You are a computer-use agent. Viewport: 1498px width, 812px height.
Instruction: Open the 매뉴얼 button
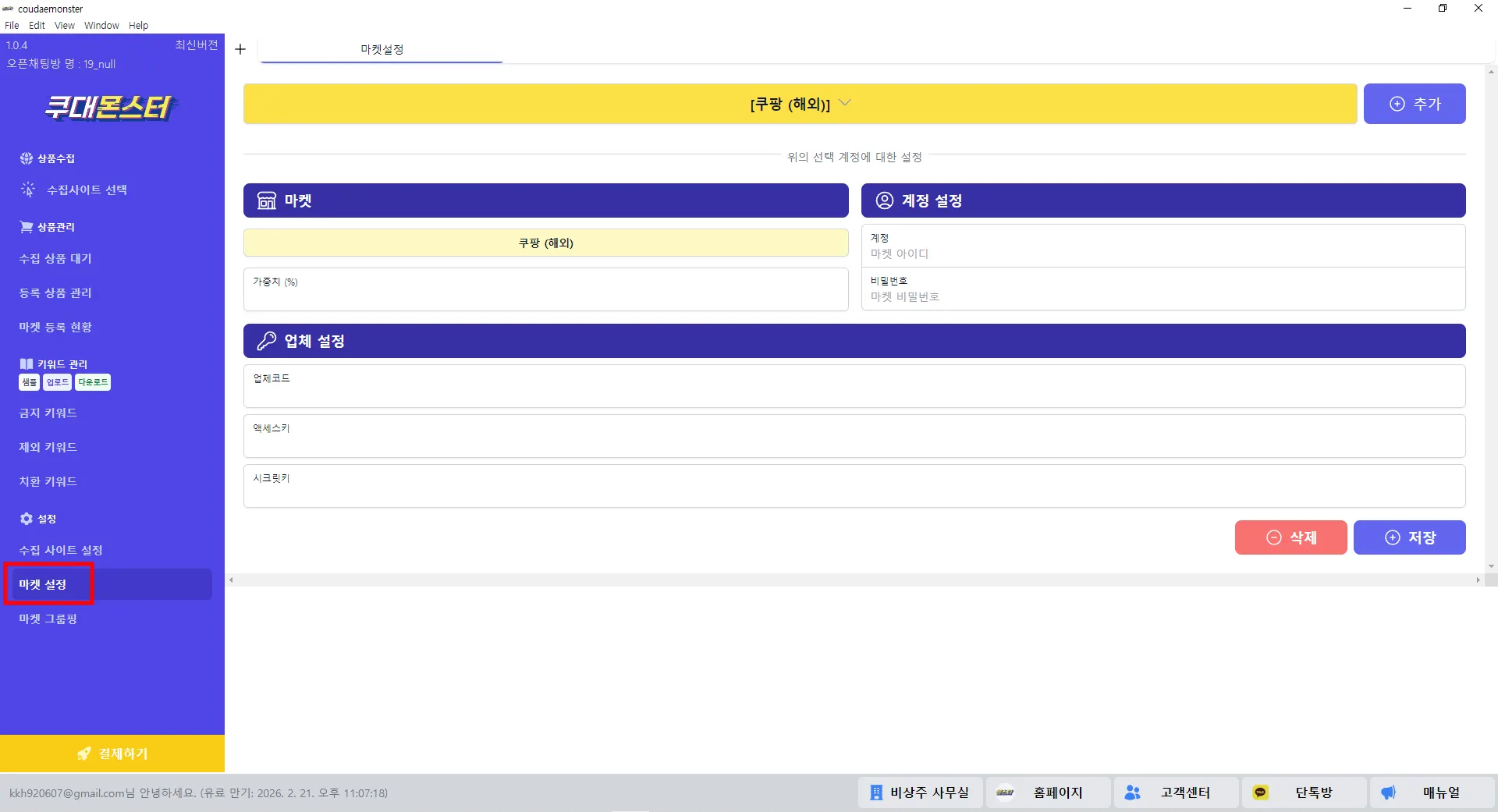1432,792
